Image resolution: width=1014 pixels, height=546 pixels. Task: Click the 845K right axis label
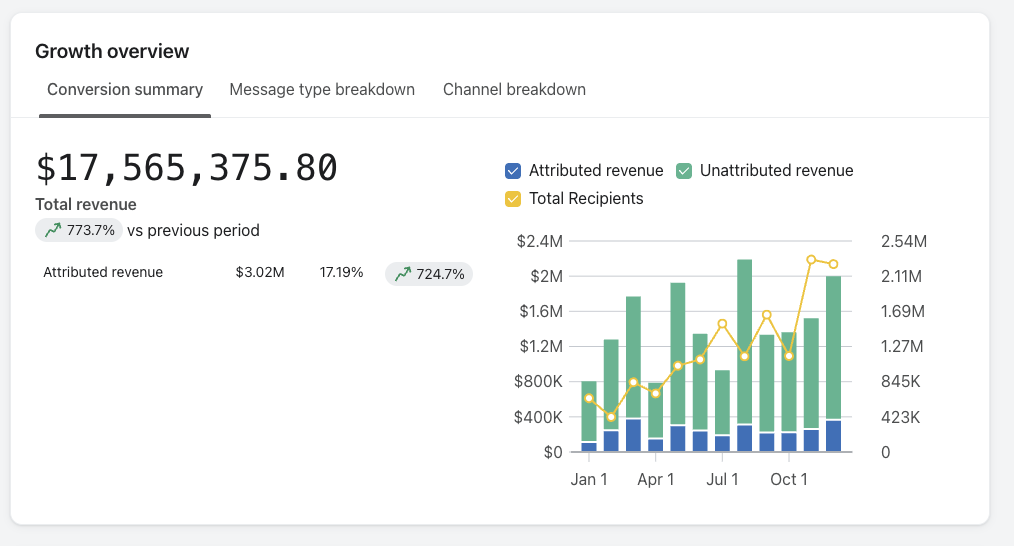pyautogui.click(x=900, y=382)
